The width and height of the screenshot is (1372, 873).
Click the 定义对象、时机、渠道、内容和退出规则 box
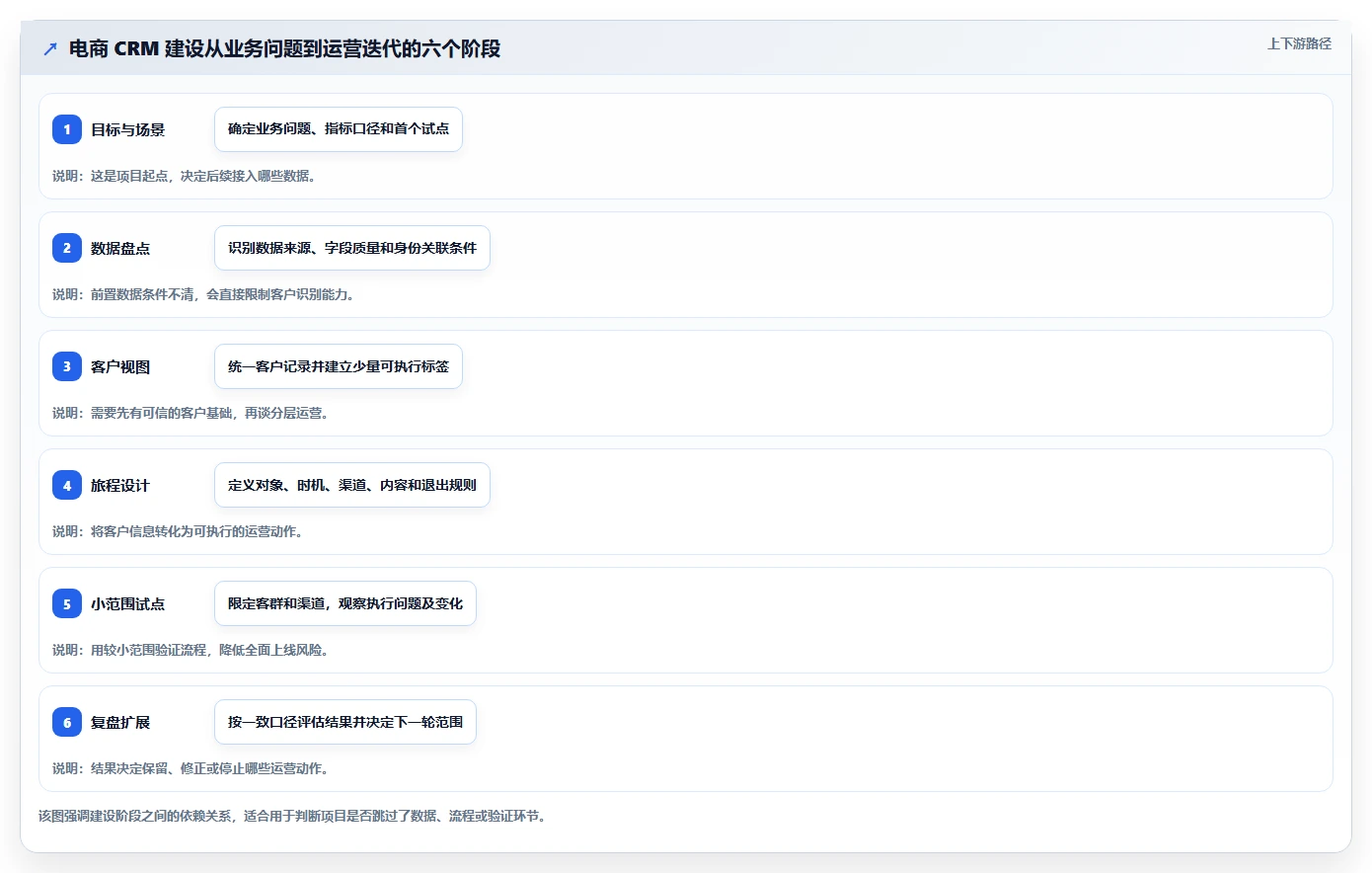pyautogui.click(x=352, y=485)
